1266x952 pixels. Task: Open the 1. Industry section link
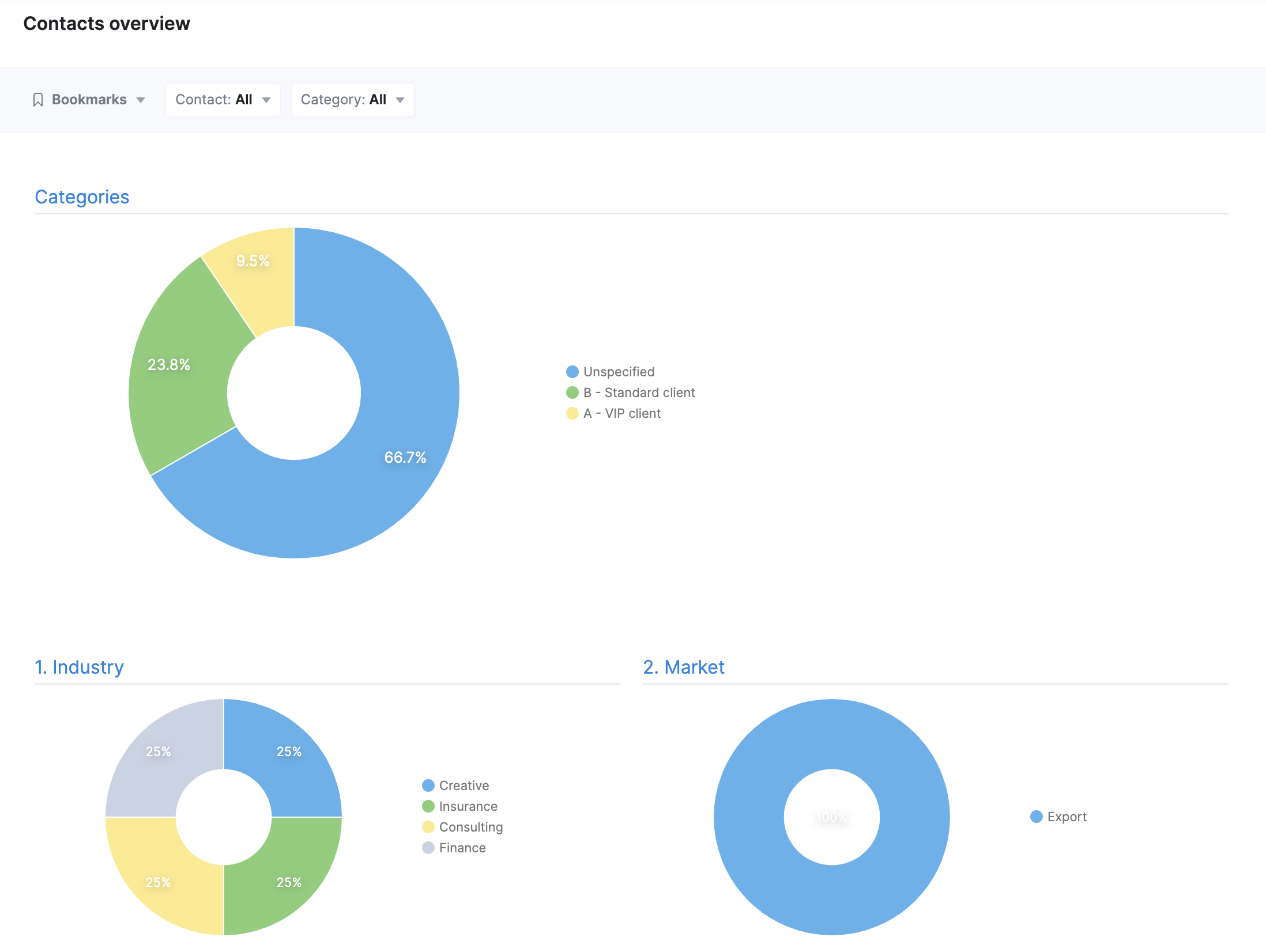point(79,667)
